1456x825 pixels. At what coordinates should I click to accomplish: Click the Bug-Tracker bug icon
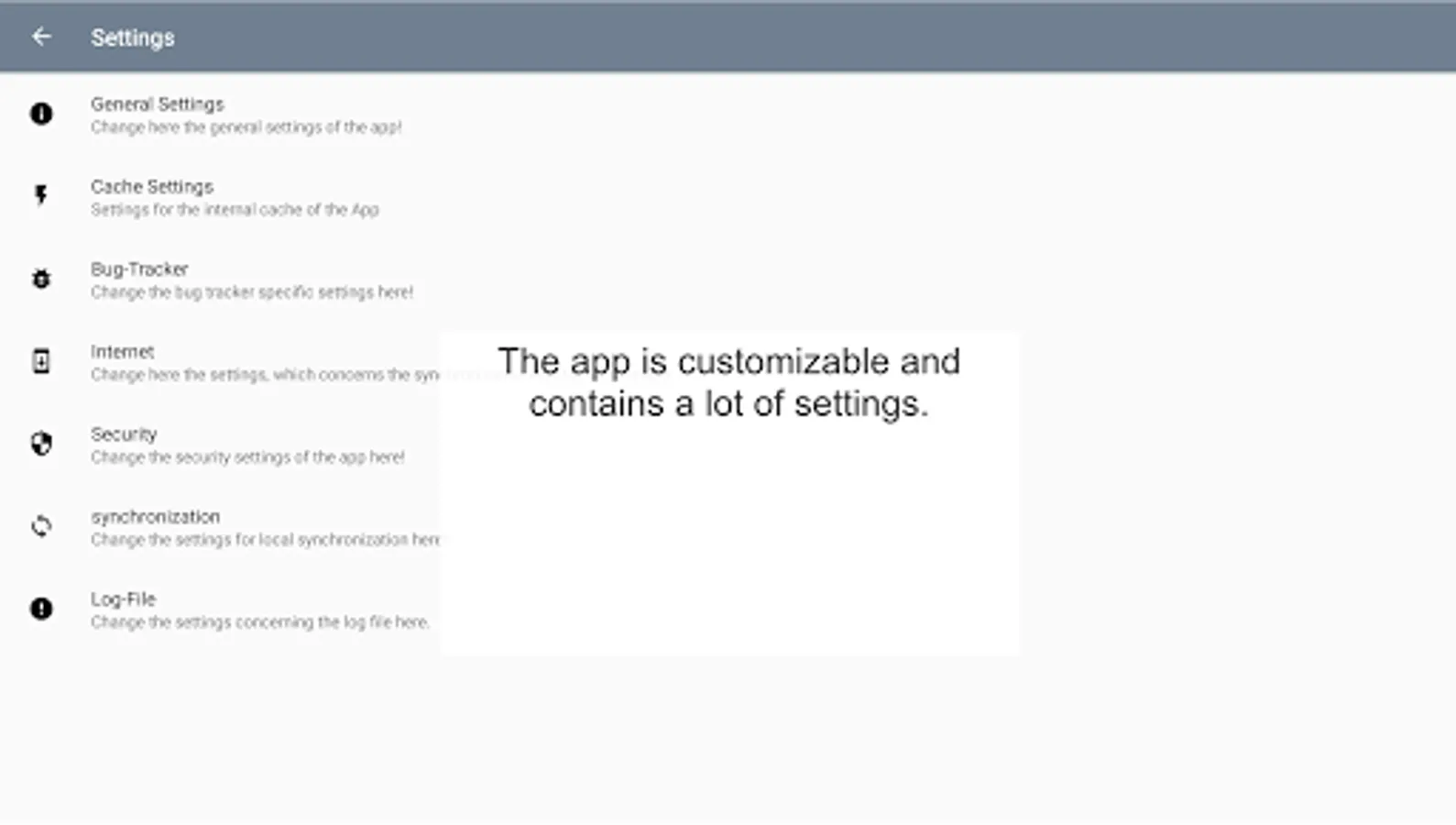(41, 279)
